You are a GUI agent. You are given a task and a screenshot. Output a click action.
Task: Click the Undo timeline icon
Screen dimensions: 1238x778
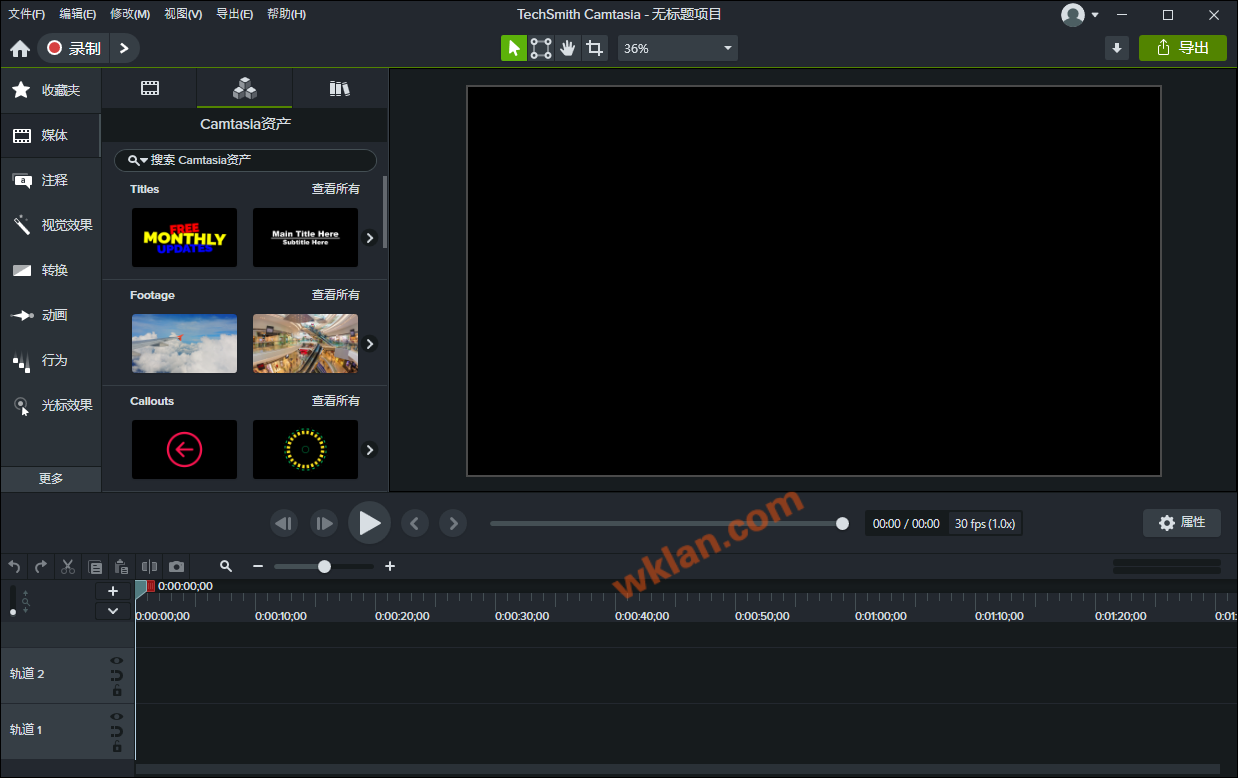[x=14, y=566]
